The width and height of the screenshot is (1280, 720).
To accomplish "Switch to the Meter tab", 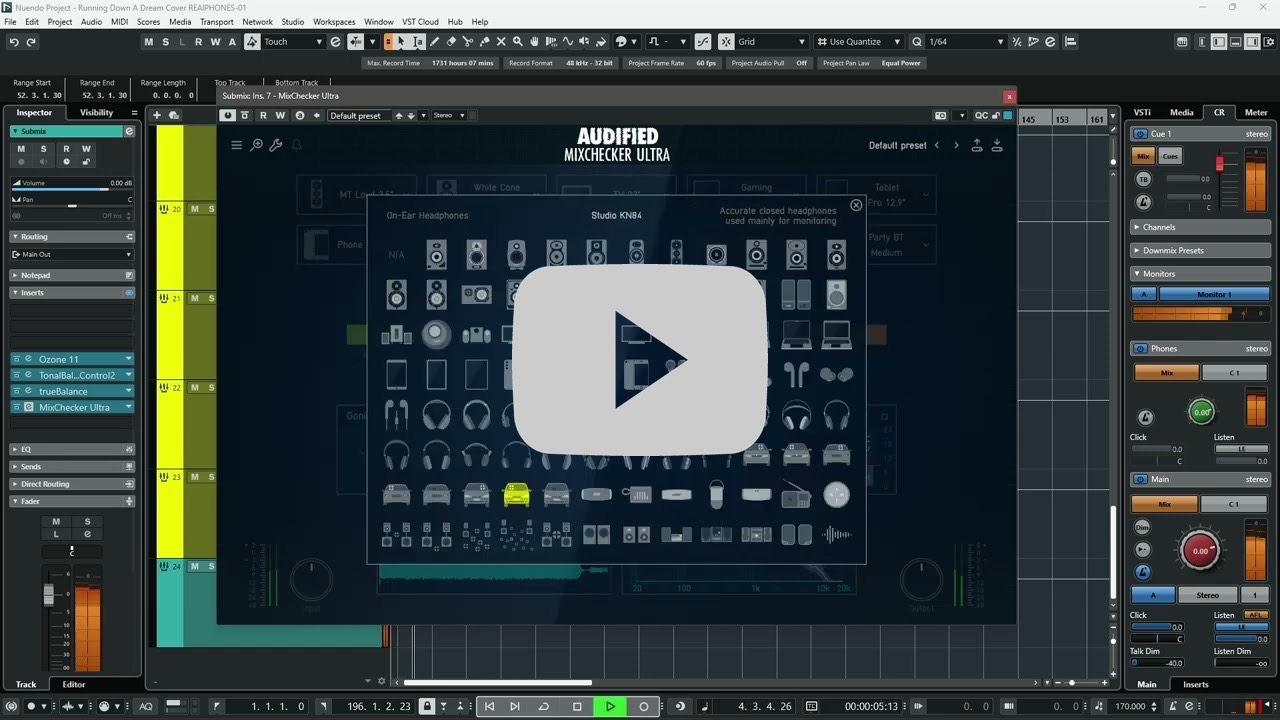I will pos(1255,112).
